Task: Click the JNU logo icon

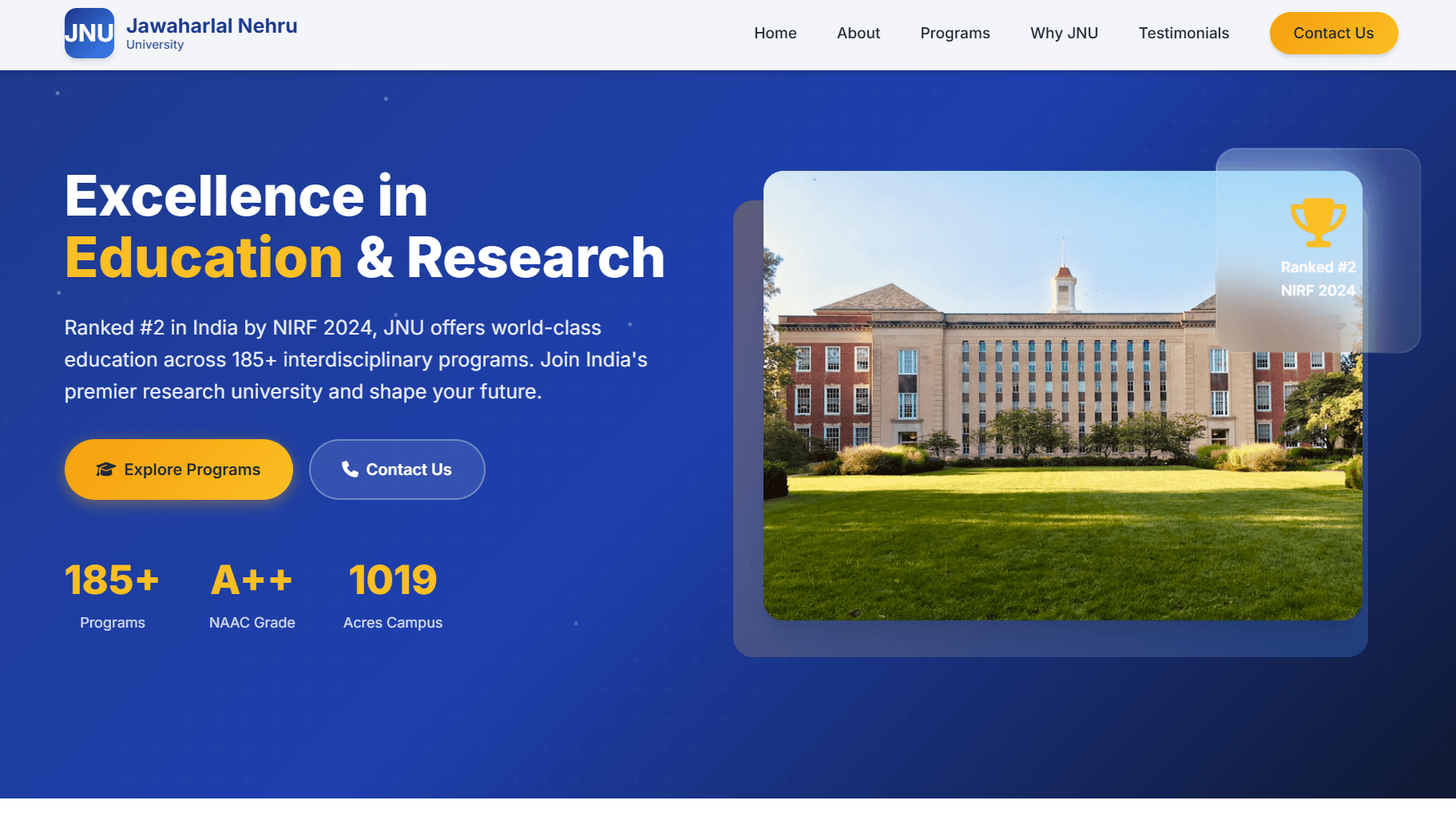Action: [x=89, y=34]
